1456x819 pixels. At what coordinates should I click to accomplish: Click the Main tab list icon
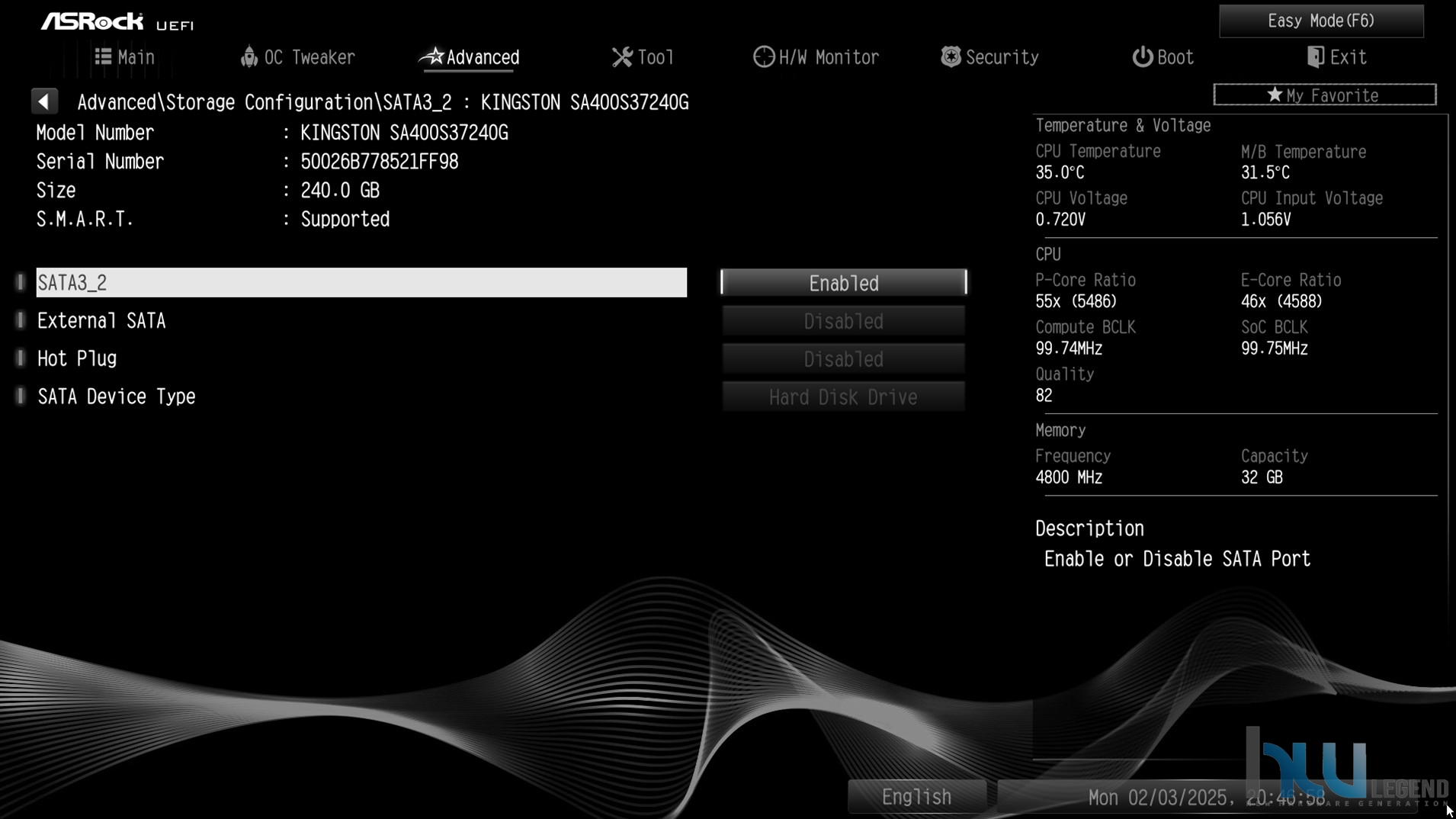tap(103, 56)
